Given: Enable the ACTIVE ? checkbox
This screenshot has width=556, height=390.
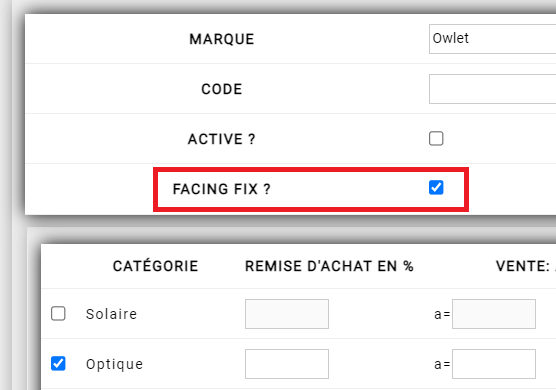Looking at the screenshot, I should click(x=436, y=139).
